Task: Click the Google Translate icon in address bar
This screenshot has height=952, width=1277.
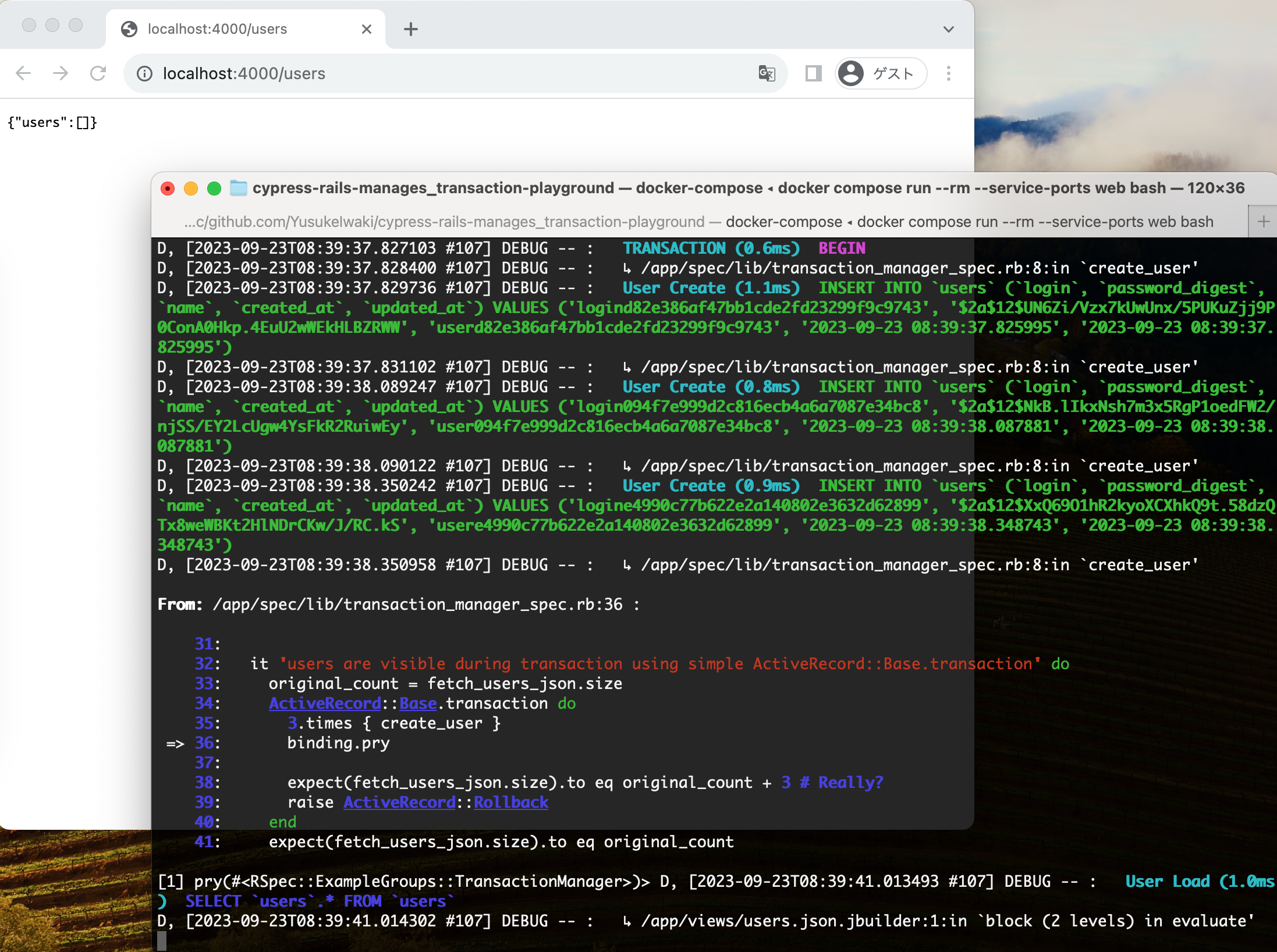Action: click(x=767, y=73)
